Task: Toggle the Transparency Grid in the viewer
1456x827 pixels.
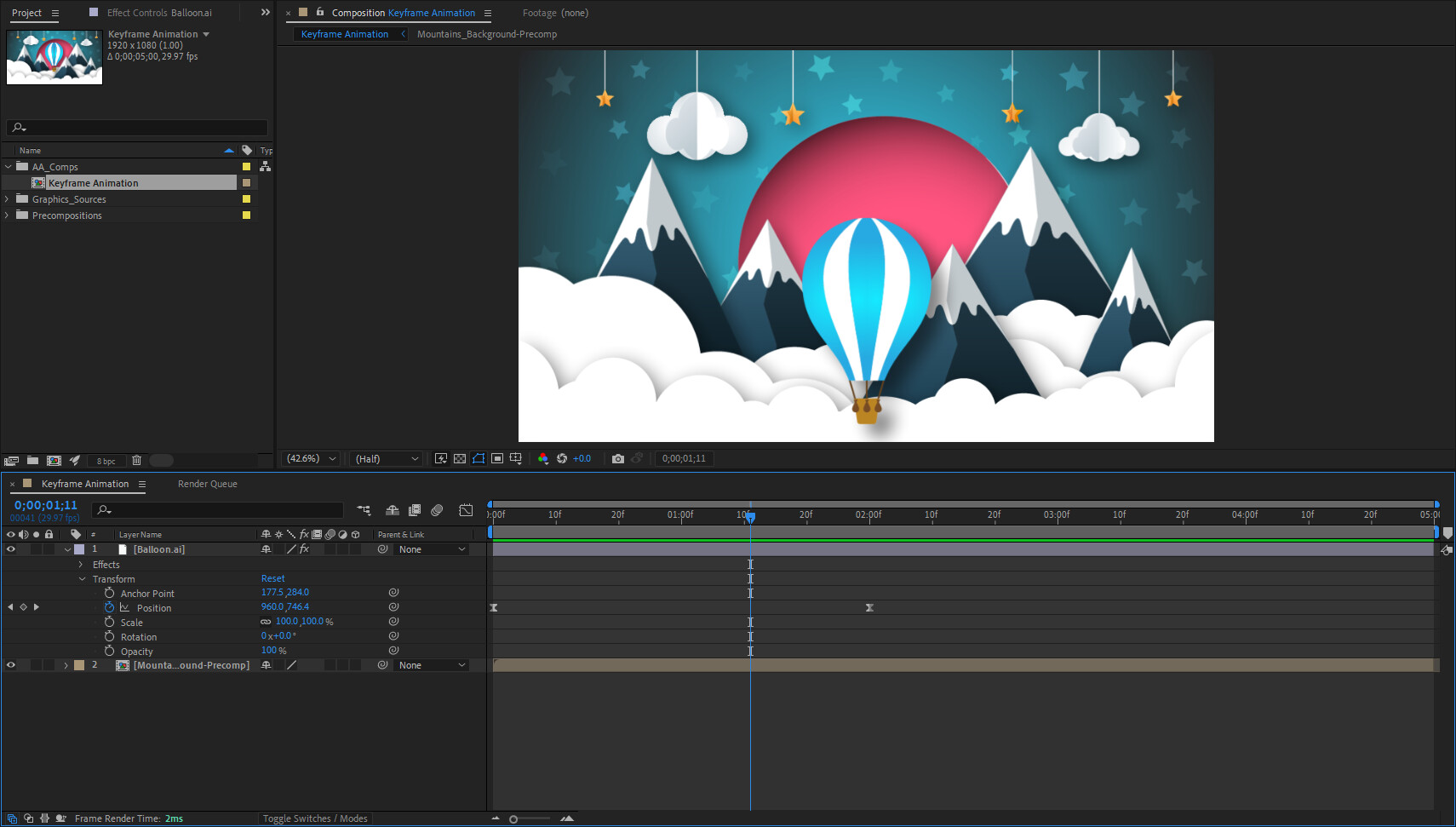Action: 460,458
